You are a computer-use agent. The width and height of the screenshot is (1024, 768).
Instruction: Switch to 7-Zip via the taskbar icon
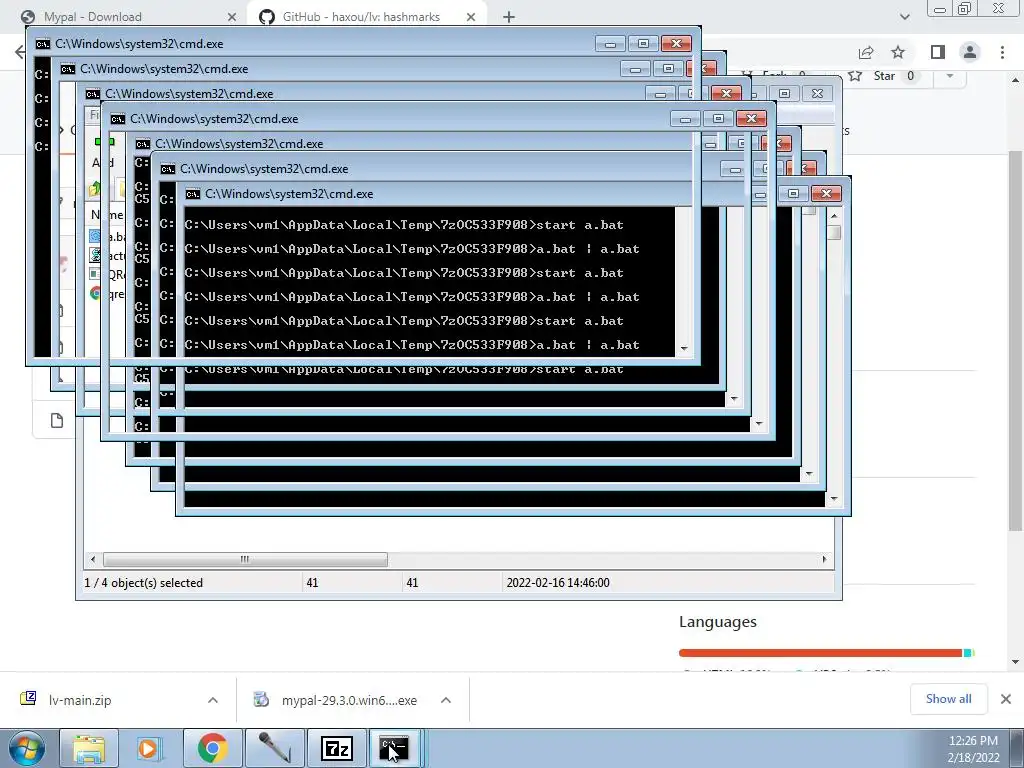tap(337, 748)
